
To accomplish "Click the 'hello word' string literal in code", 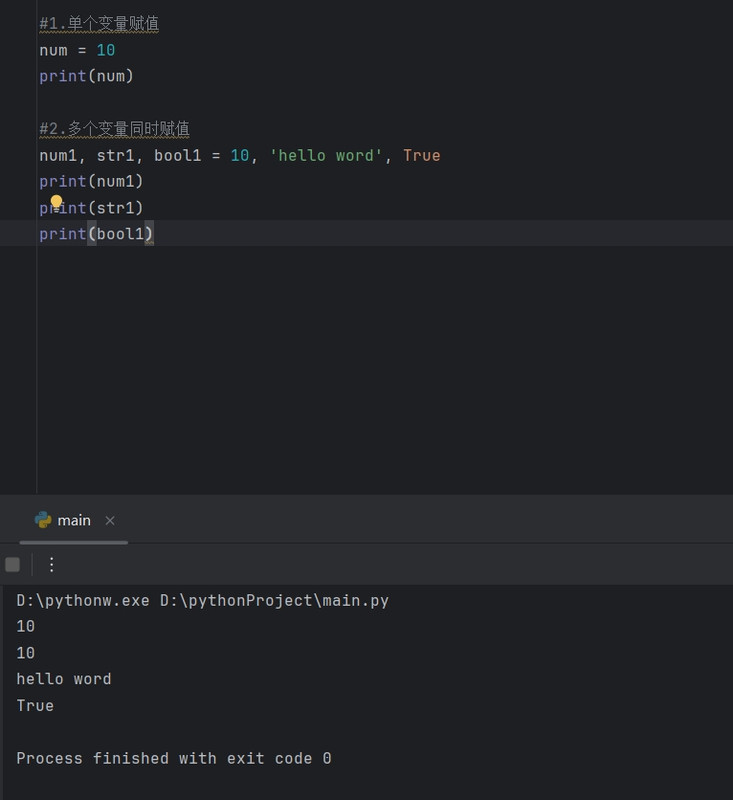I will tap(325, 155).
